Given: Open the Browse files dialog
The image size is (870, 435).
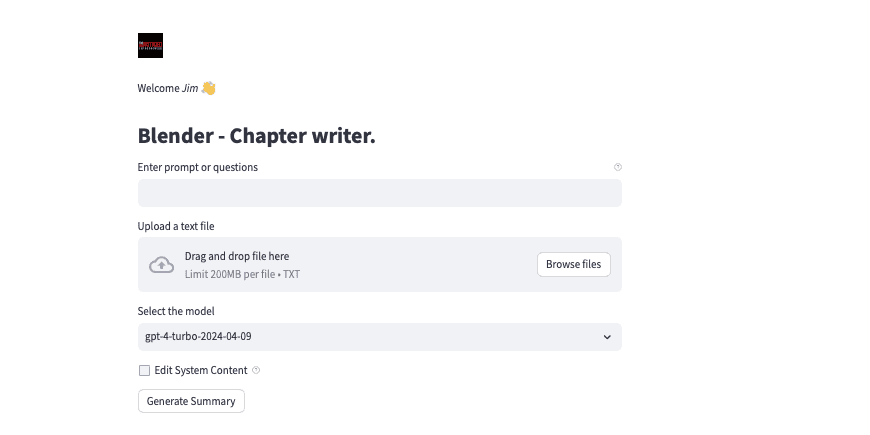Looking at the screenshot, I should 574,265.
